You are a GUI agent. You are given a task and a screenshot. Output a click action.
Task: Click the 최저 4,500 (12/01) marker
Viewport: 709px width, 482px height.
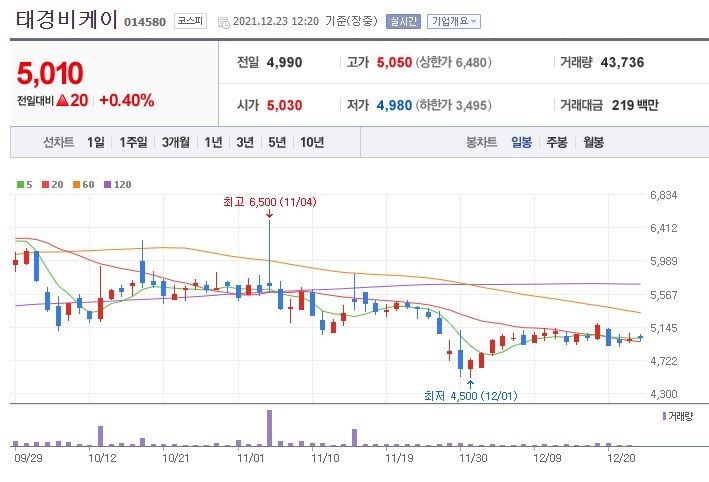pos(471,396)
